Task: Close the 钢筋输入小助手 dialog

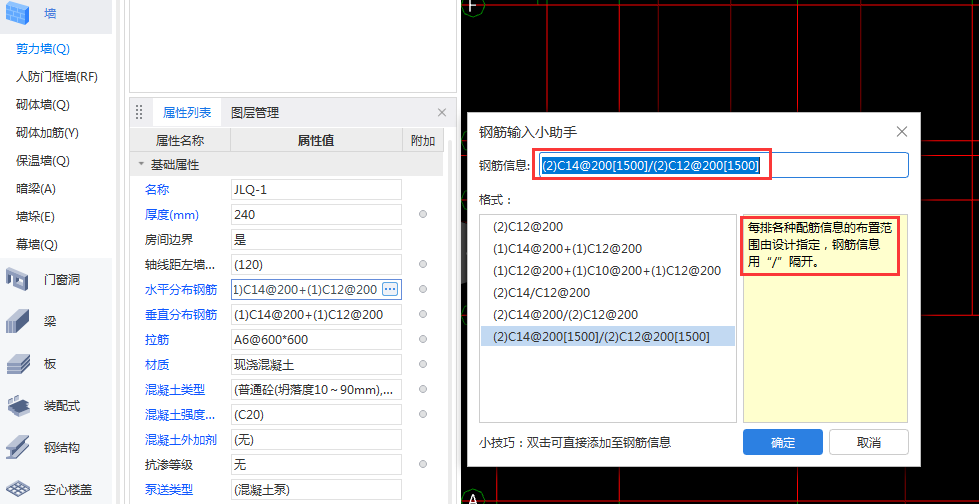Action: 902,132
